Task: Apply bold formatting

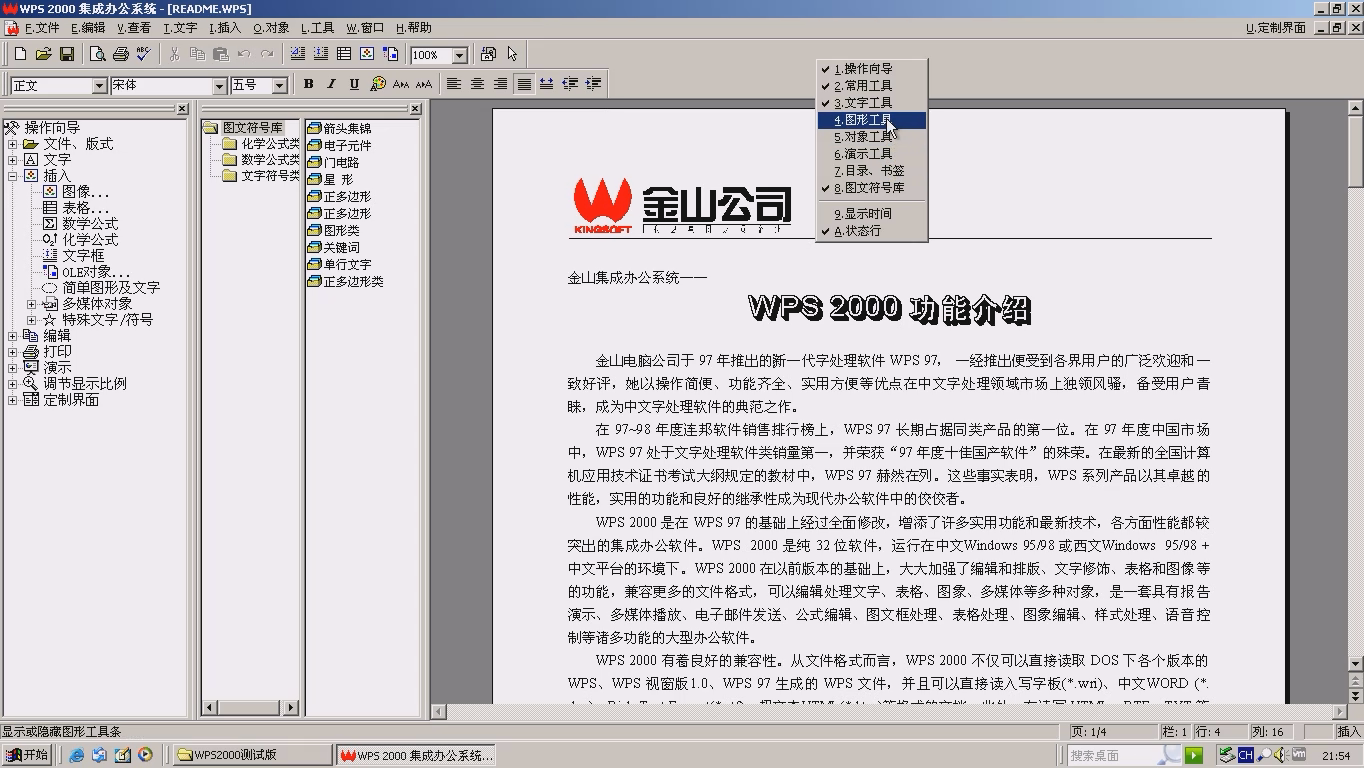Action: click(308, 84)
